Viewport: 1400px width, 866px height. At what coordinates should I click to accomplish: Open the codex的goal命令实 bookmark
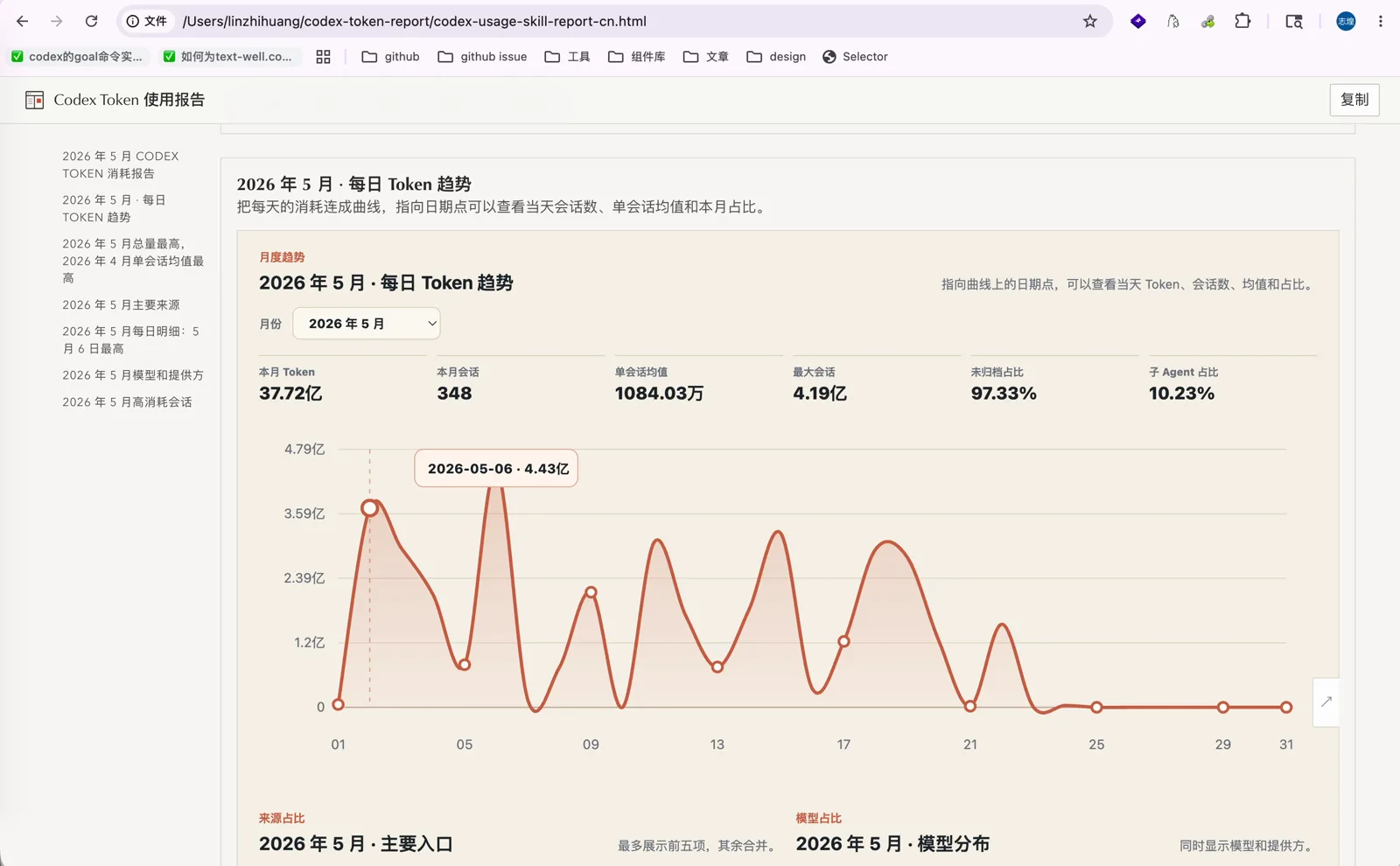pyautogui.click(x=77, y=57)
